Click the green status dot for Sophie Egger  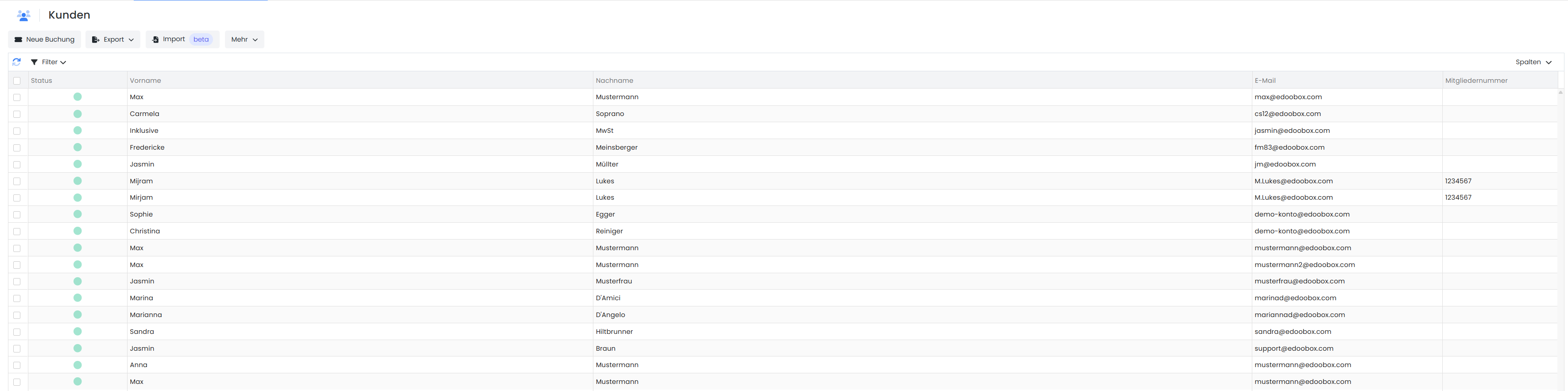coord(77,214)
